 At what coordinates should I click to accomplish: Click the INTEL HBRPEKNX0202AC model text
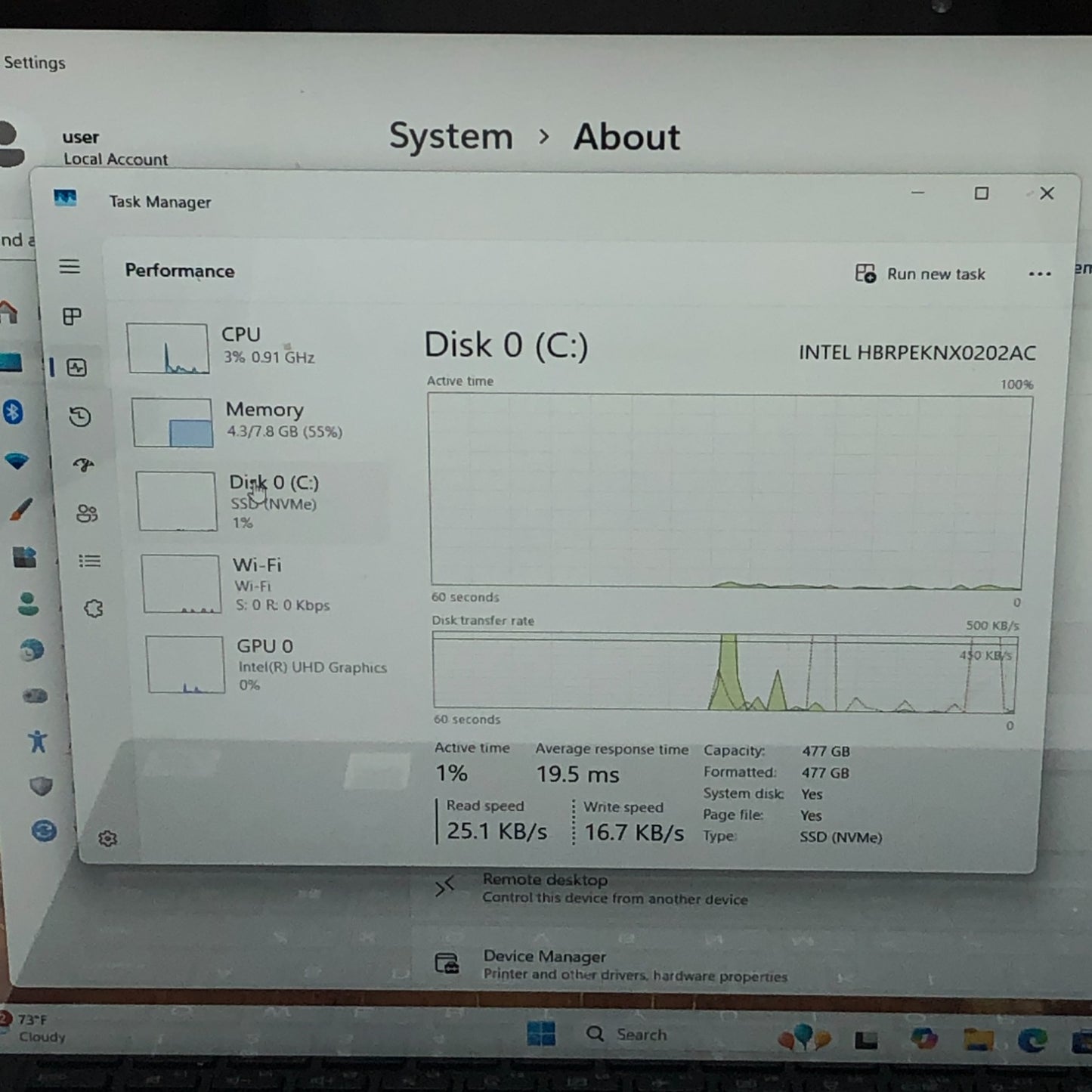click(917, 353)
